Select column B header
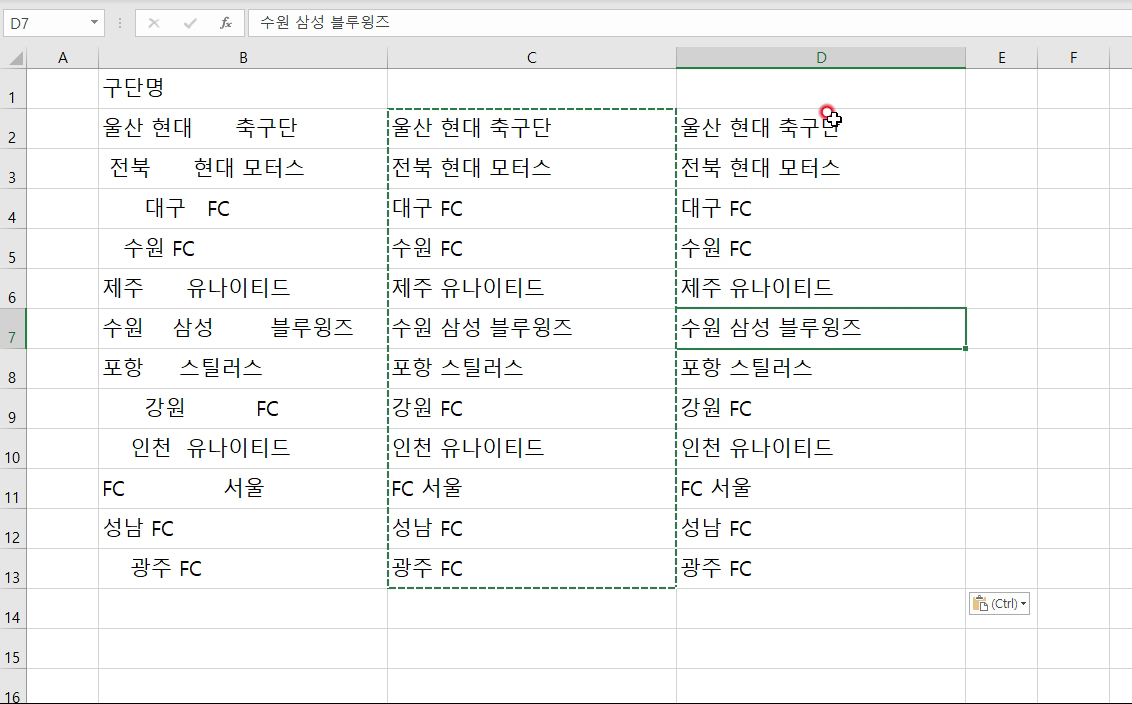 (243, 58)
